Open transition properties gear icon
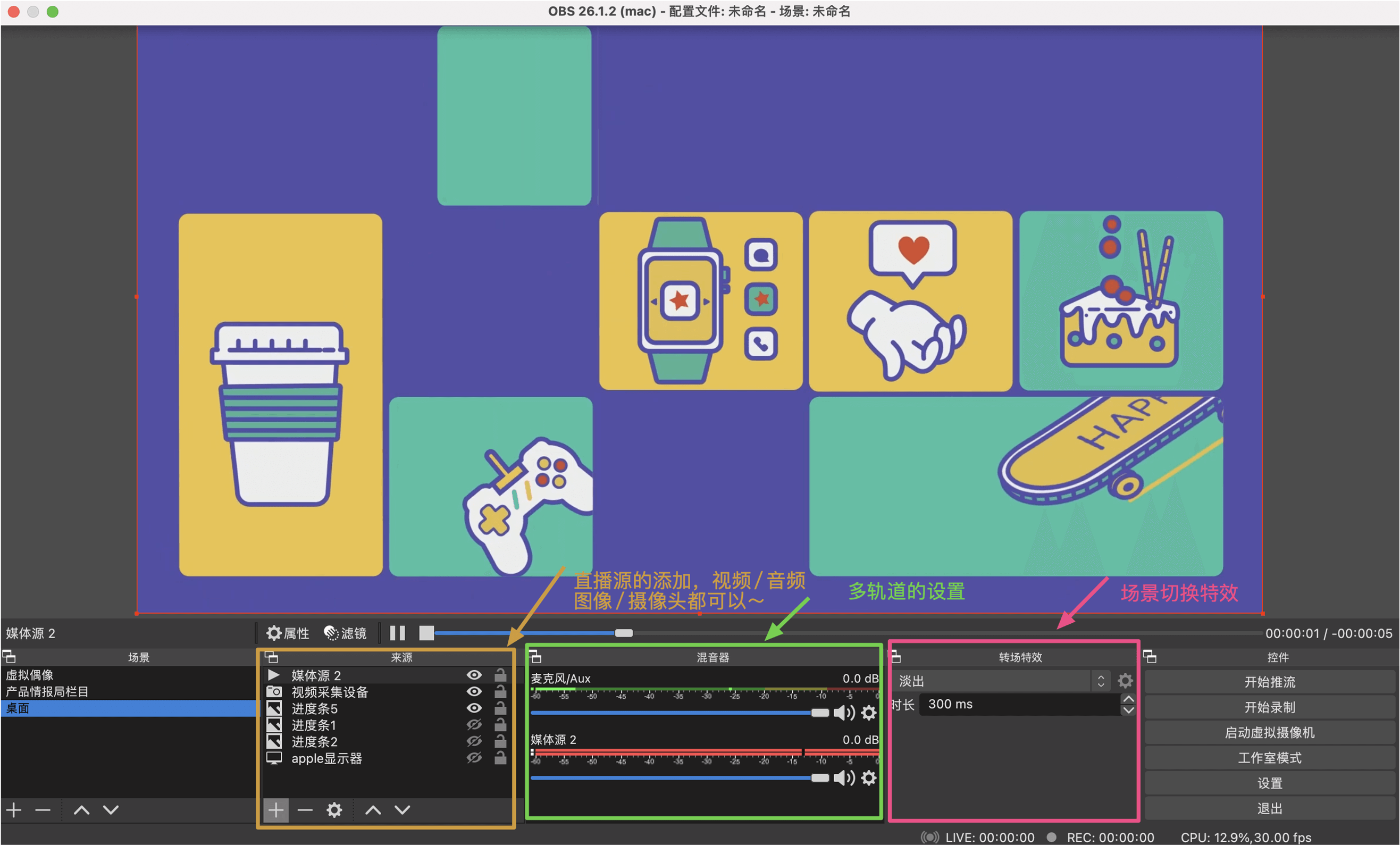Viewport: 1400px width, 845px height. coord(1125,681)
